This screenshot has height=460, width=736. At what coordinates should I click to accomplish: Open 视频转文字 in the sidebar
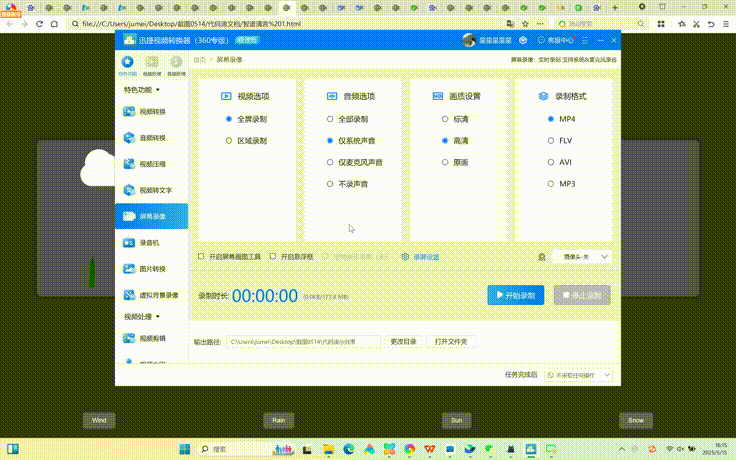pos(151,191)
